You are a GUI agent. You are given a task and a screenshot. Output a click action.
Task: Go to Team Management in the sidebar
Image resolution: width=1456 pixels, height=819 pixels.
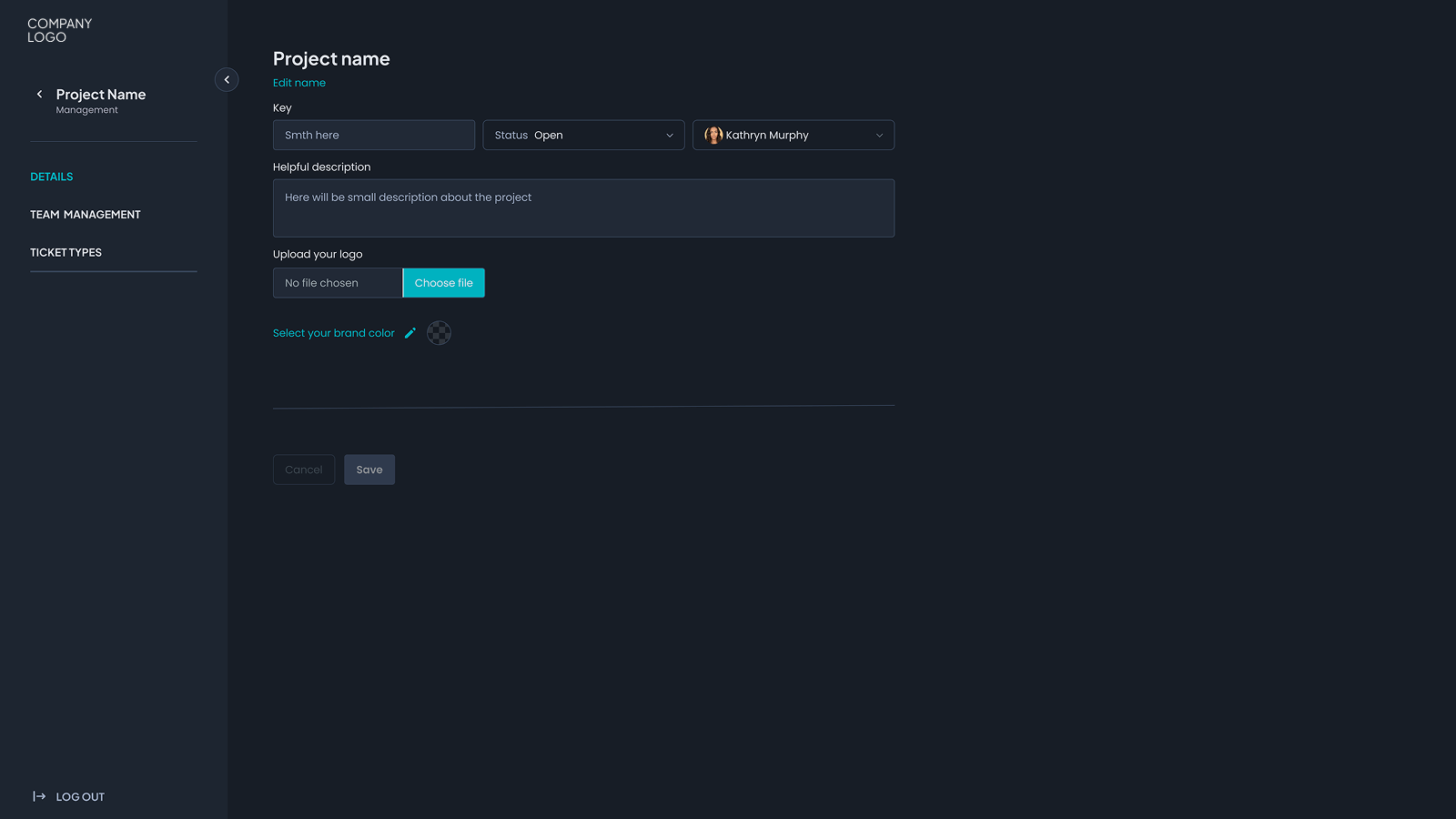pos(86,215)
